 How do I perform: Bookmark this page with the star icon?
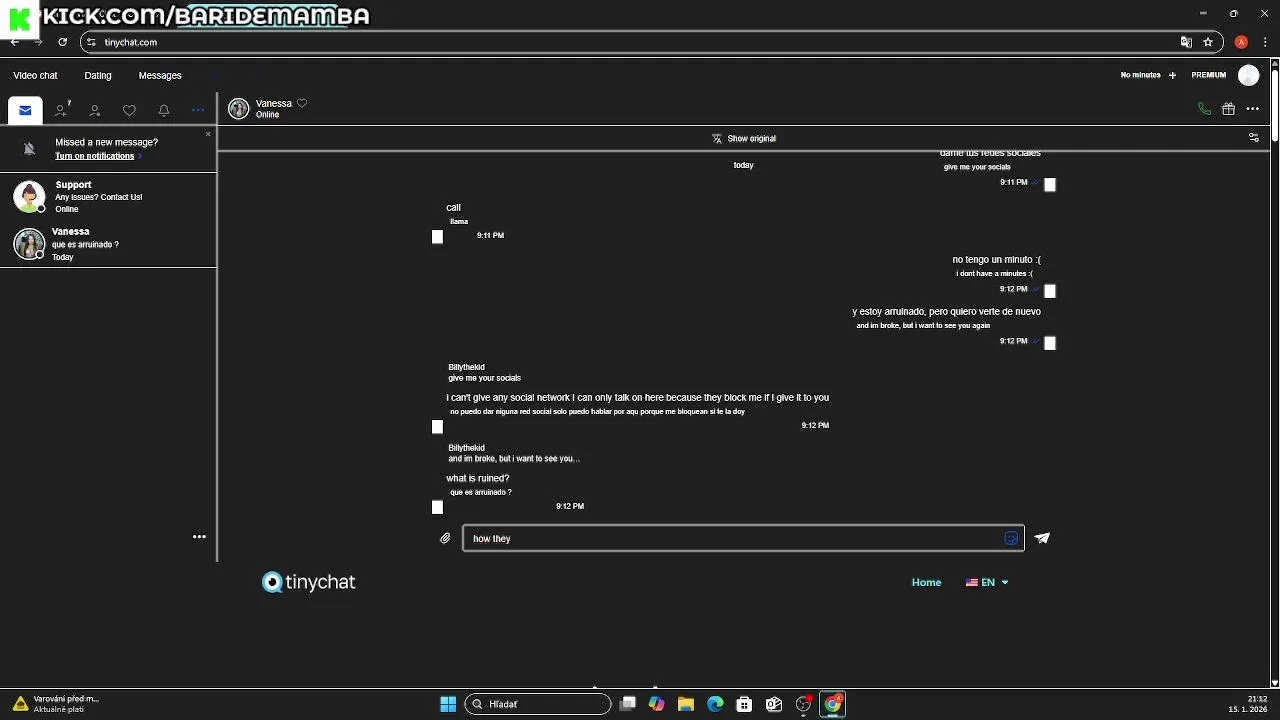point(1208,42)
